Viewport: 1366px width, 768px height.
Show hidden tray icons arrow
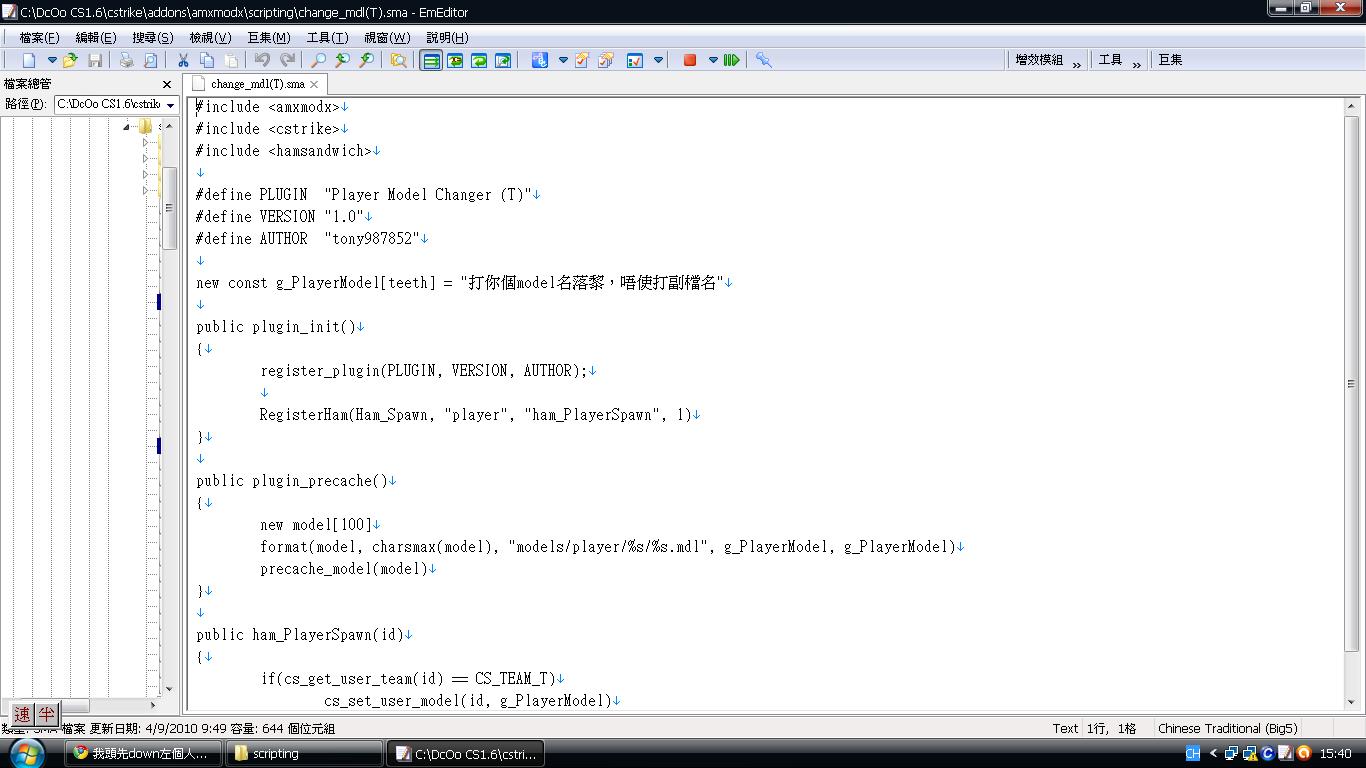point(1214,754)
